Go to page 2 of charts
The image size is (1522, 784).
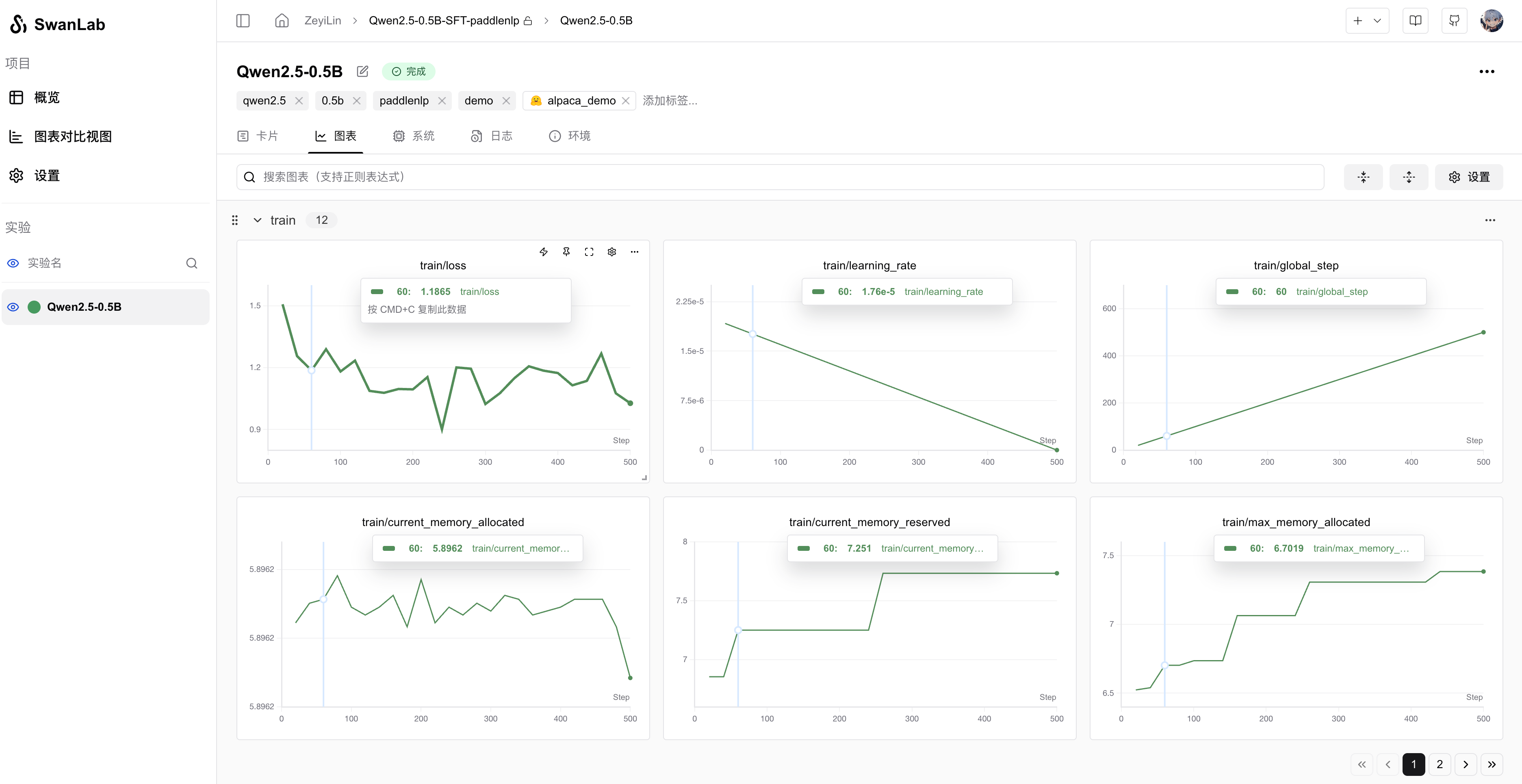(x=1440, y=764)
